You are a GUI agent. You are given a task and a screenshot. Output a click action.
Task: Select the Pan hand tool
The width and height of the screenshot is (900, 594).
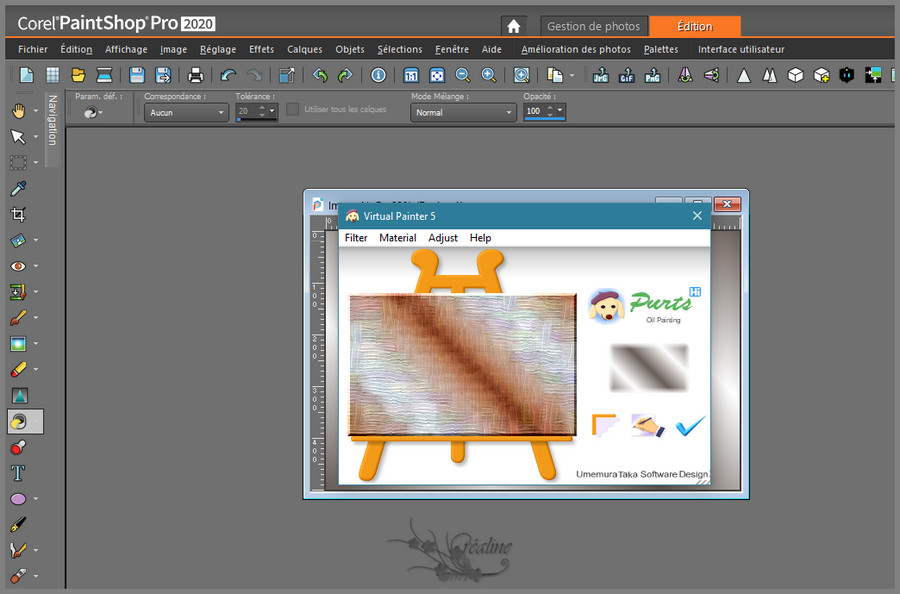coord(18,110)
